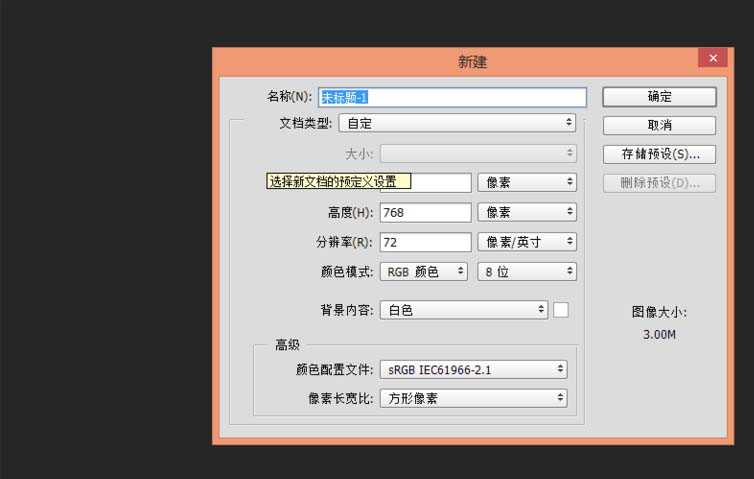Click the width input field under the tooltip

[x=440, y=183]
